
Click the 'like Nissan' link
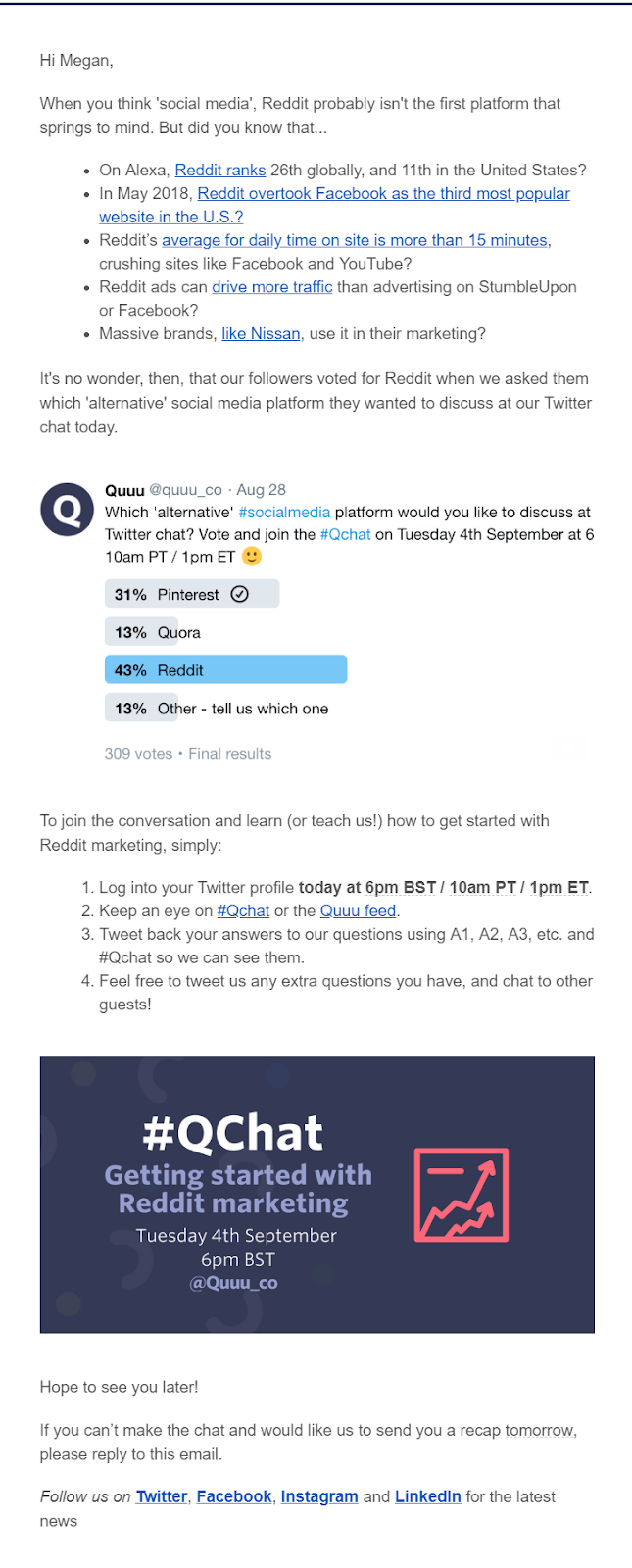pos(261,334)
